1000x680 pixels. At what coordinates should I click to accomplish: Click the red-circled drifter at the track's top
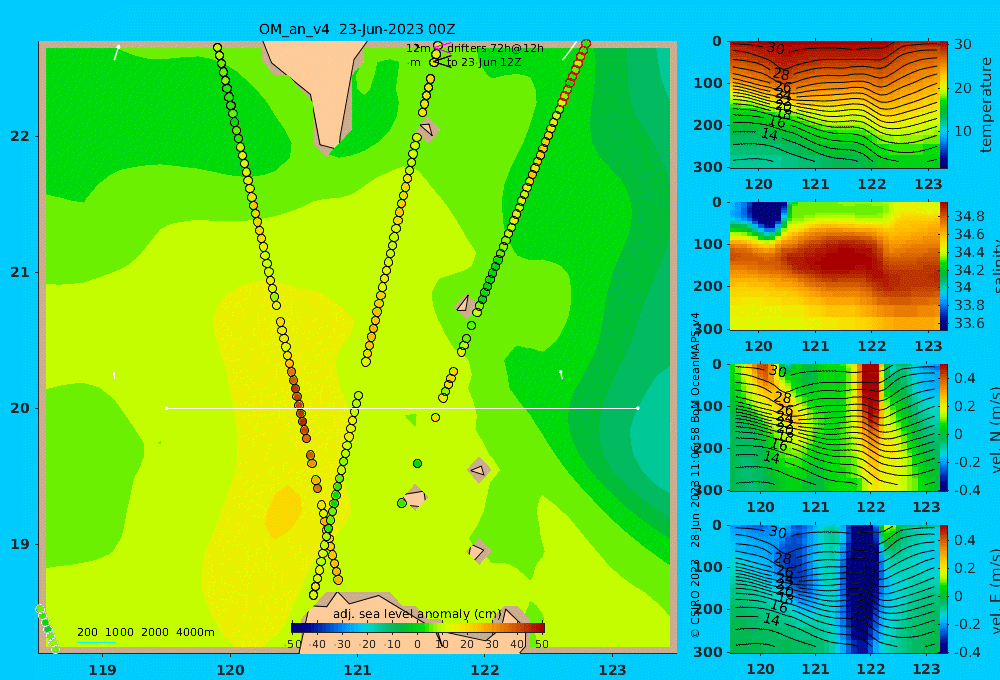click(585, 43)
